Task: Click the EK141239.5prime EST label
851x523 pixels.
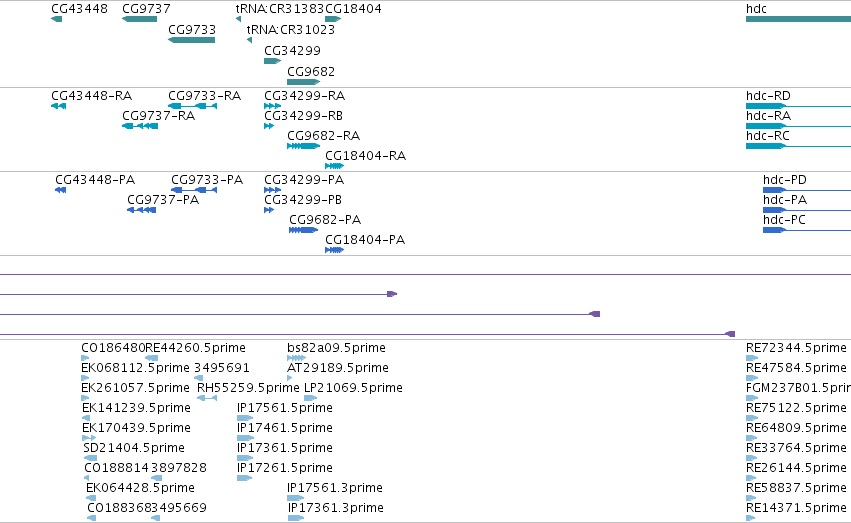Action: 136,409
